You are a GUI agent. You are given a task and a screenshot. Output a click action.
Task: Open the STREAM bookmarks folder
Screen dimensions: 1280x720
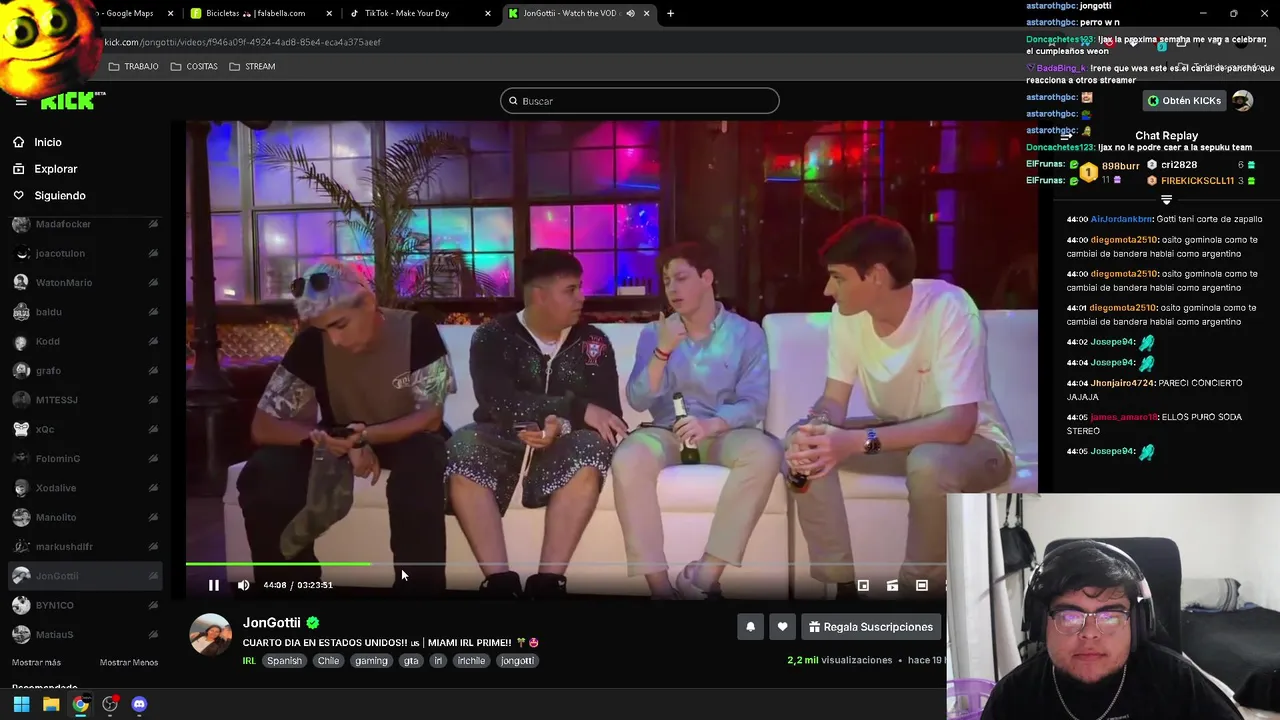point(252,66)
